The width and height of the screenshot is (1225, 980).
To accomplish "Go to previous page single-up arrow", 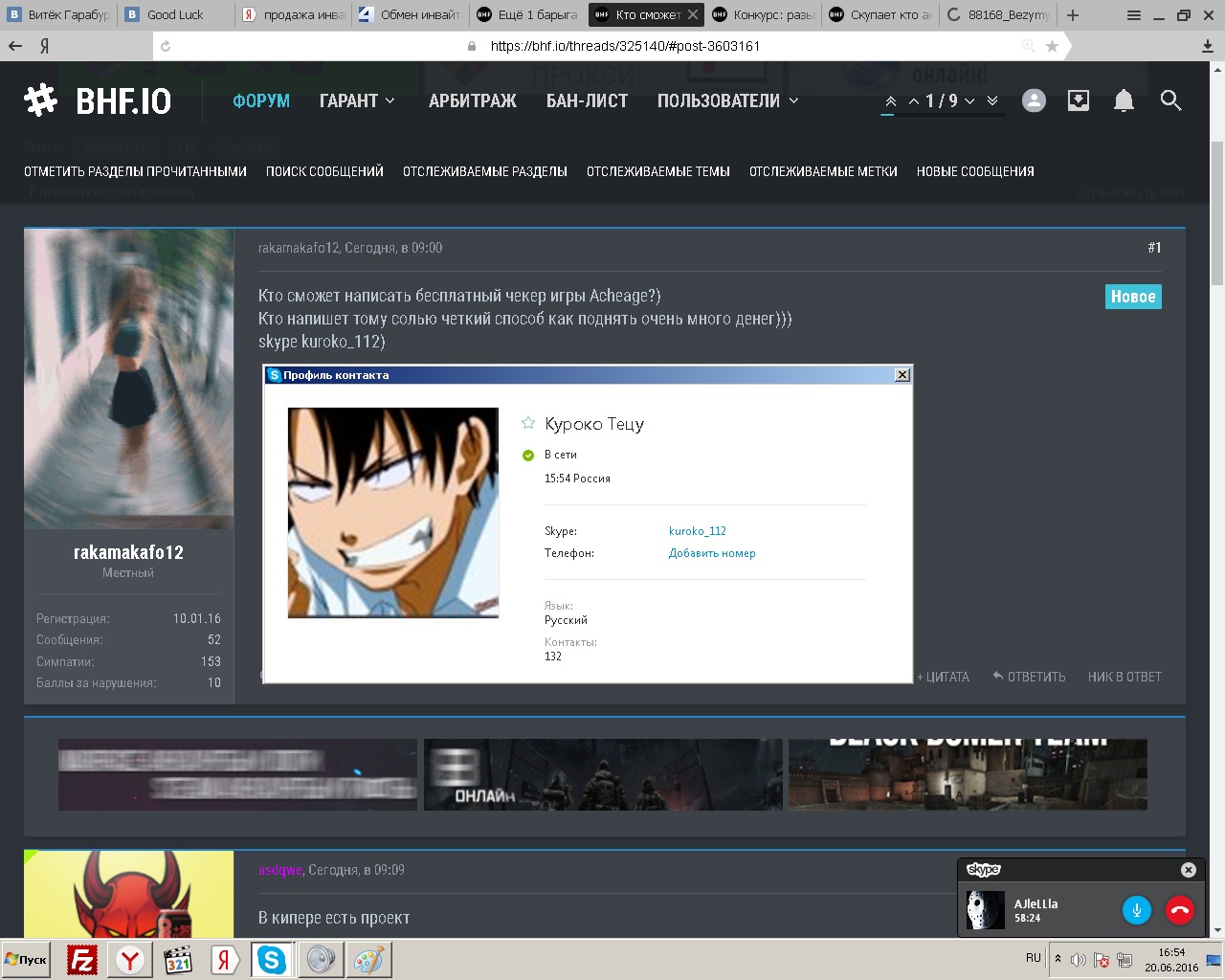I will coord(914,101).
